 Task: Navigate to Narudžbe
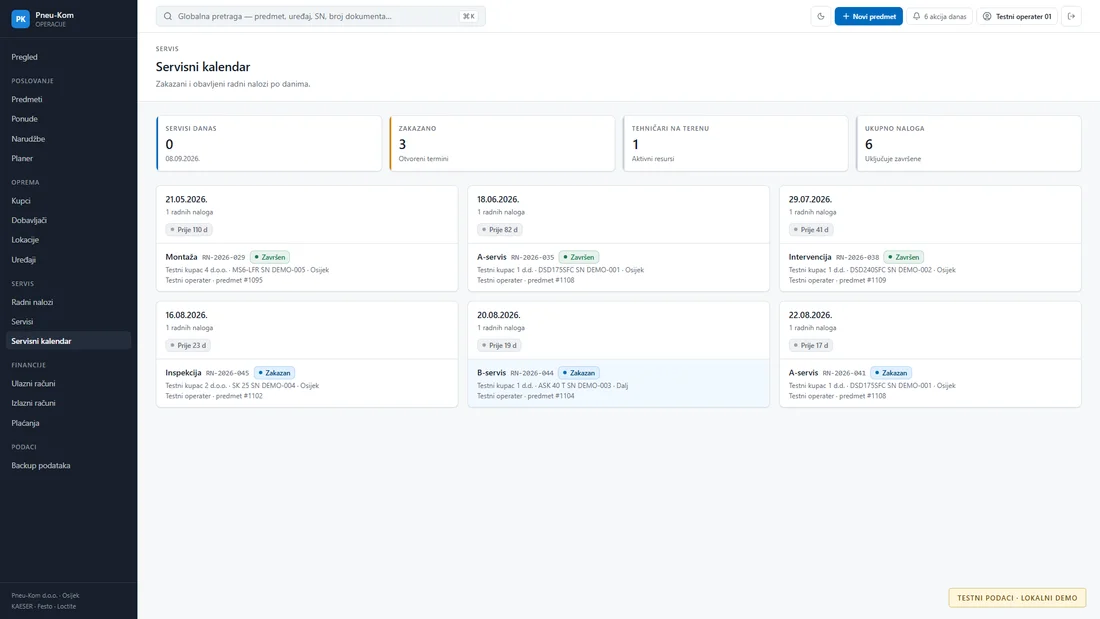tap(68, 139)
